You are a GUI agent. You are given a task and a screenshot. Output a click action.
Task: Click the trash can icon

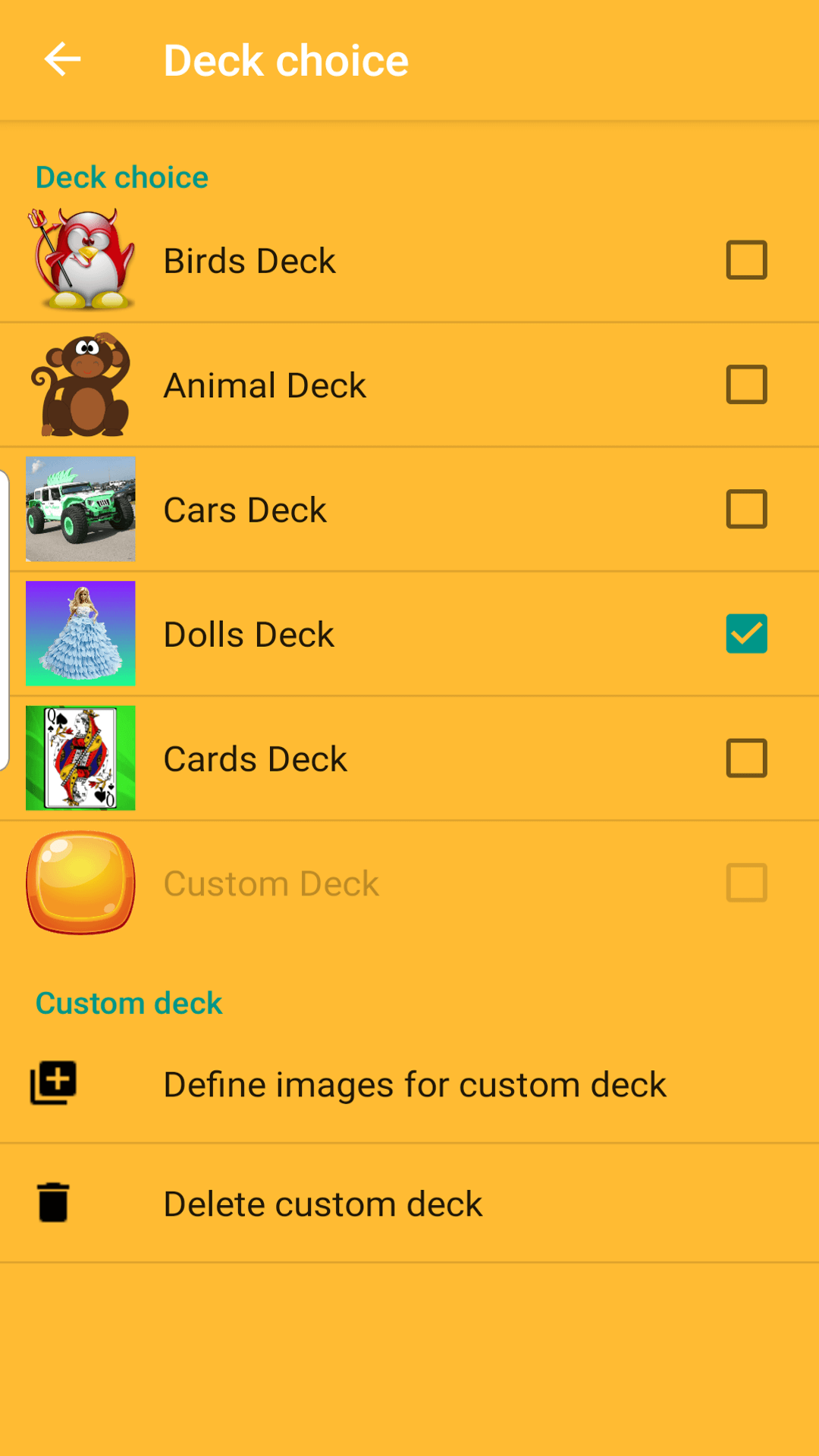[x=53, y=1203]
